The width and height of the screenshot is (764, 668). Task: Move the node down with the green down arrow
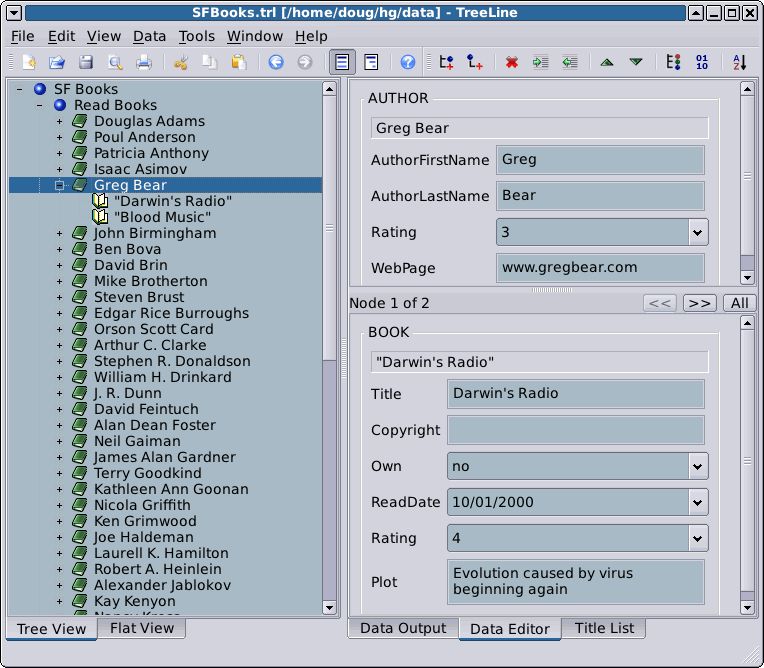(636, 62)
